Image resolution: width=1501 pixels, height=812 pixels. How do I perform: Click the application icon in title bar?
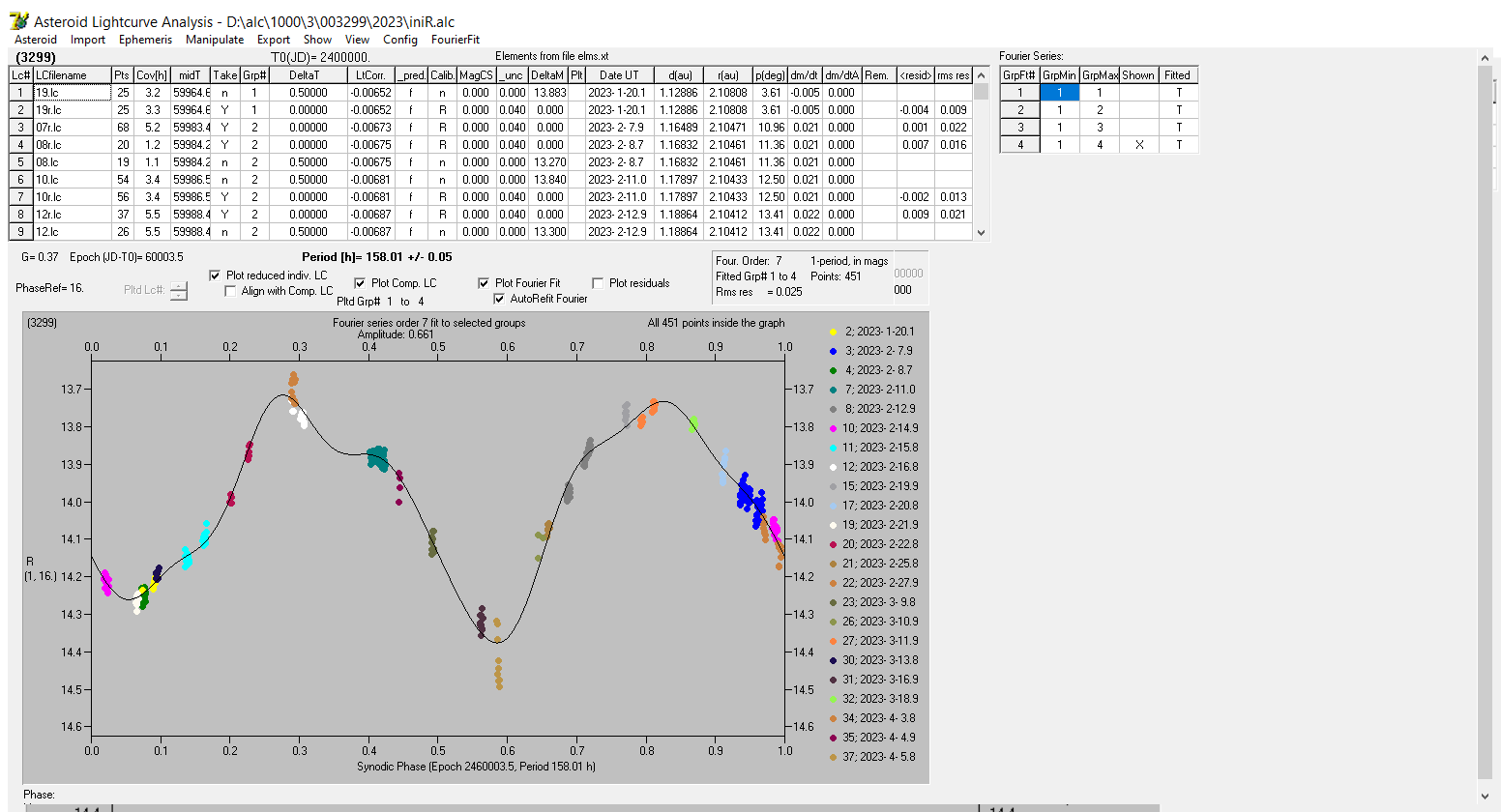[18, 21]
